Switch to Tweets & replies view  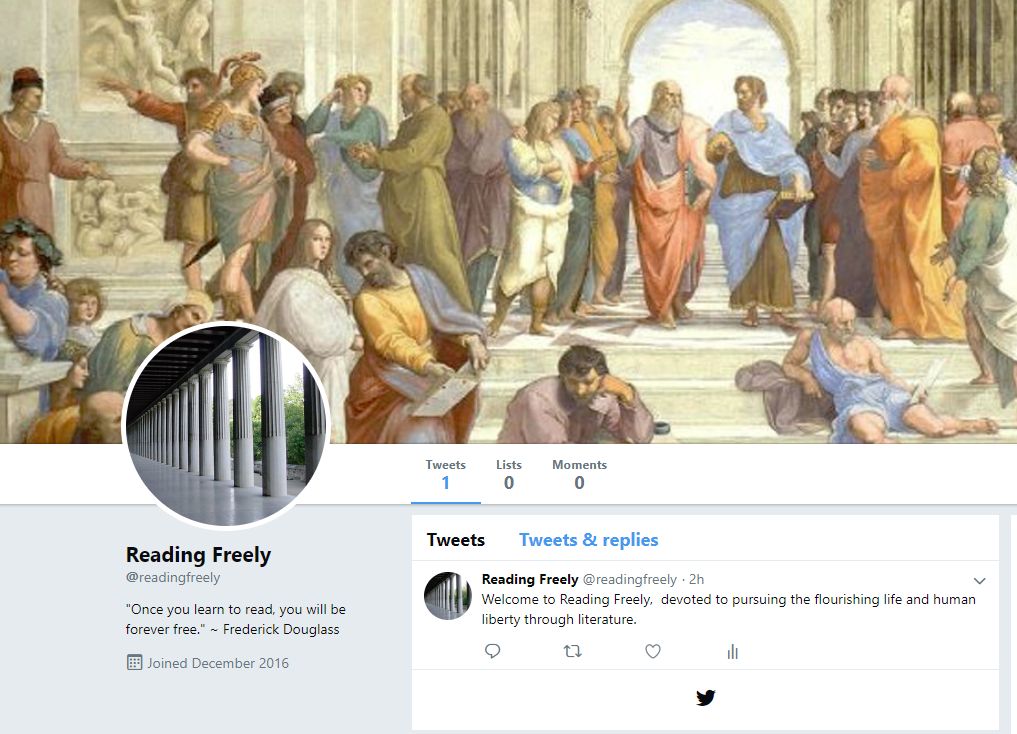click(x=588, y=539)
